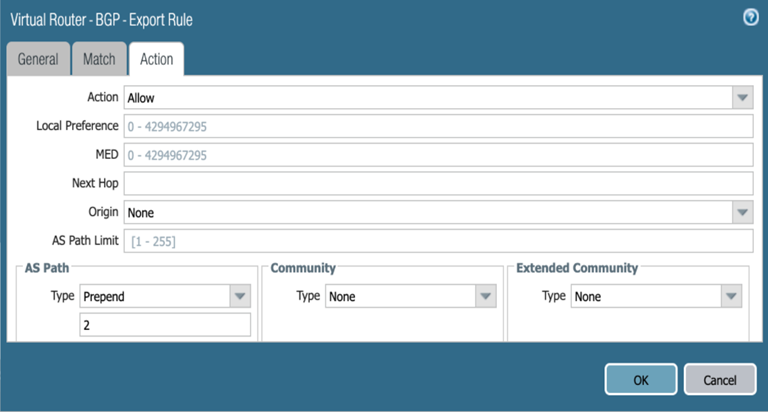The image size is (768, 412).
Task: Click the Origin label
Action: [103, 212]
